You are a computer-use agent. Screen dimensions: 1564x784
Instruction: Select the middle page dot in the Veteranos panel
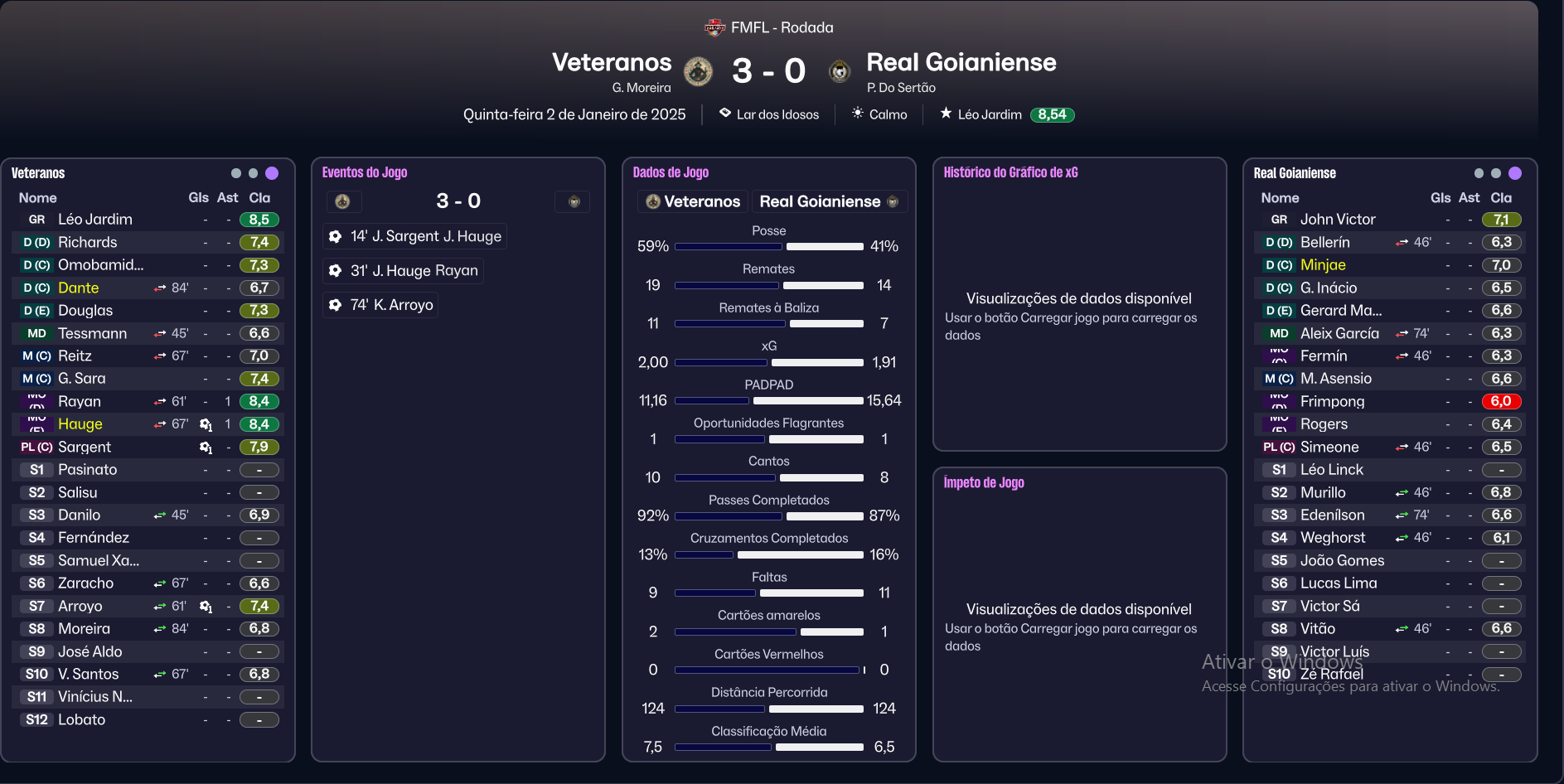coord(254,173)
